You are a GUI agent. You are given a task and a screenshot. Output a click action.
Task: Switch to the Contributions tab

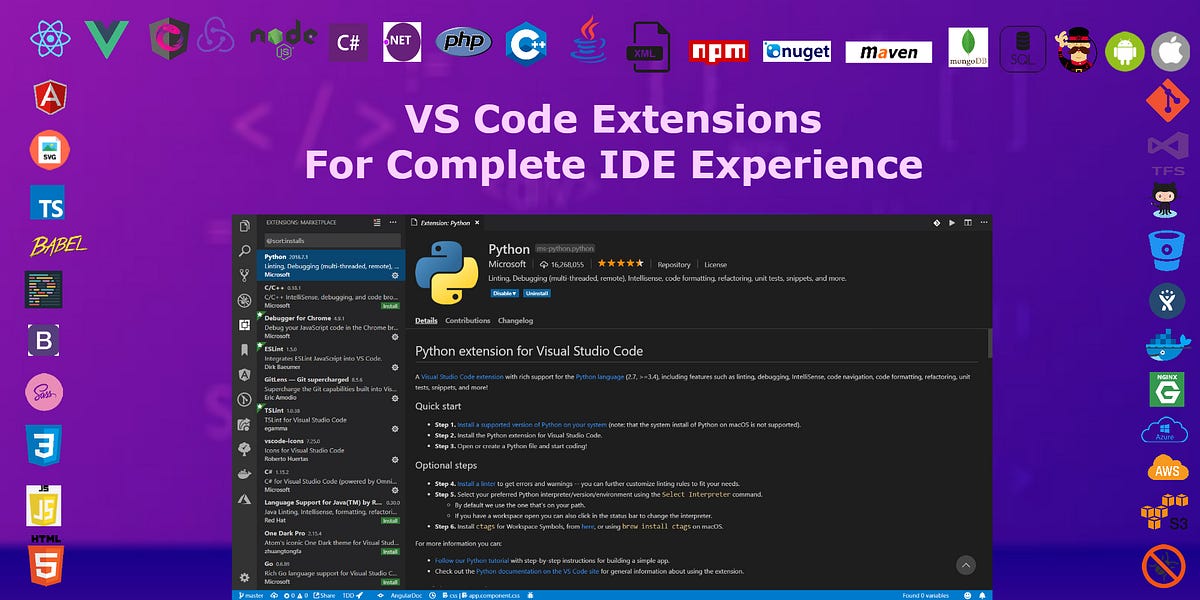[x=467, y=320]
